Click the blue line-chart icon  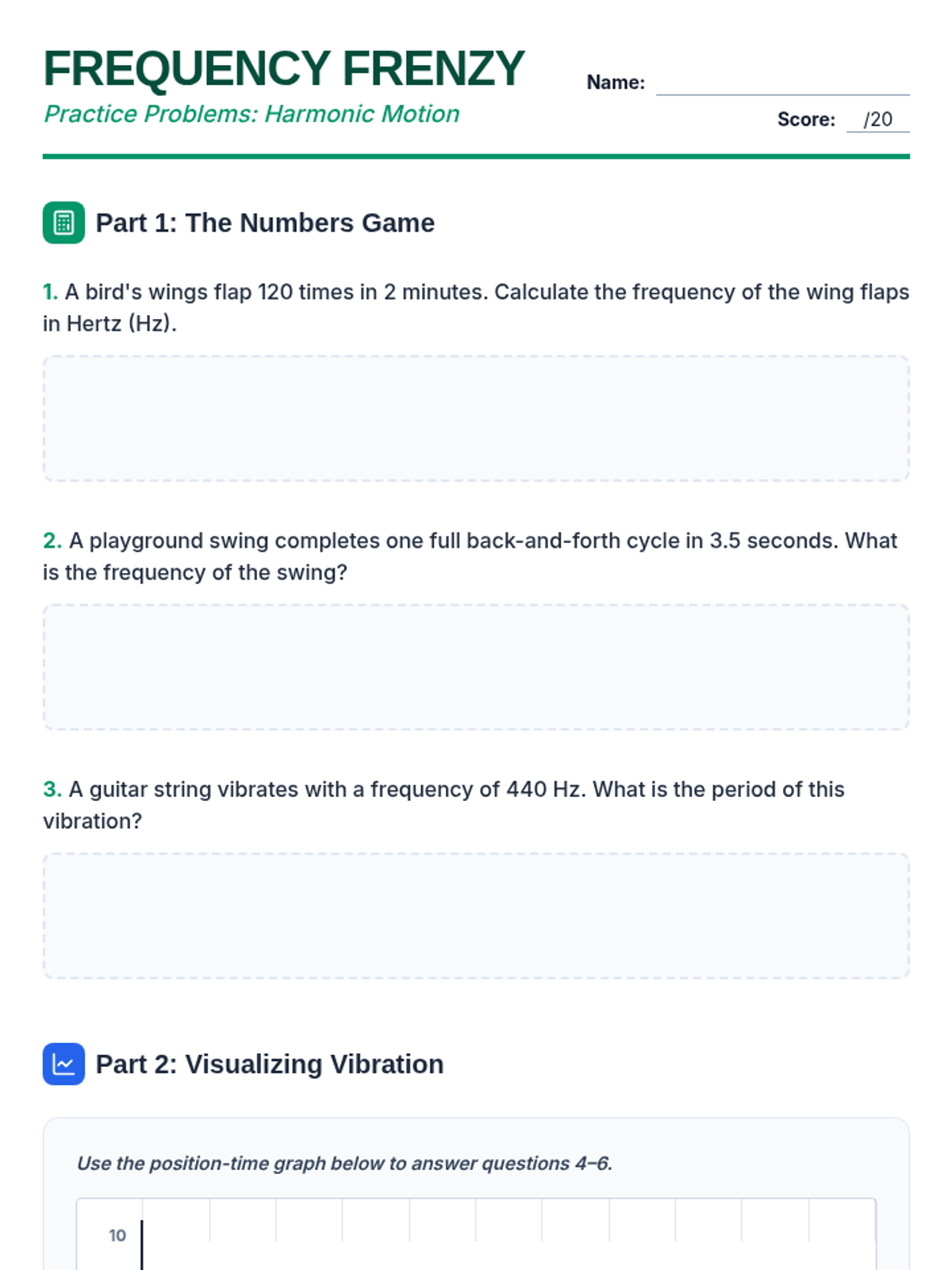point(63,1064)
